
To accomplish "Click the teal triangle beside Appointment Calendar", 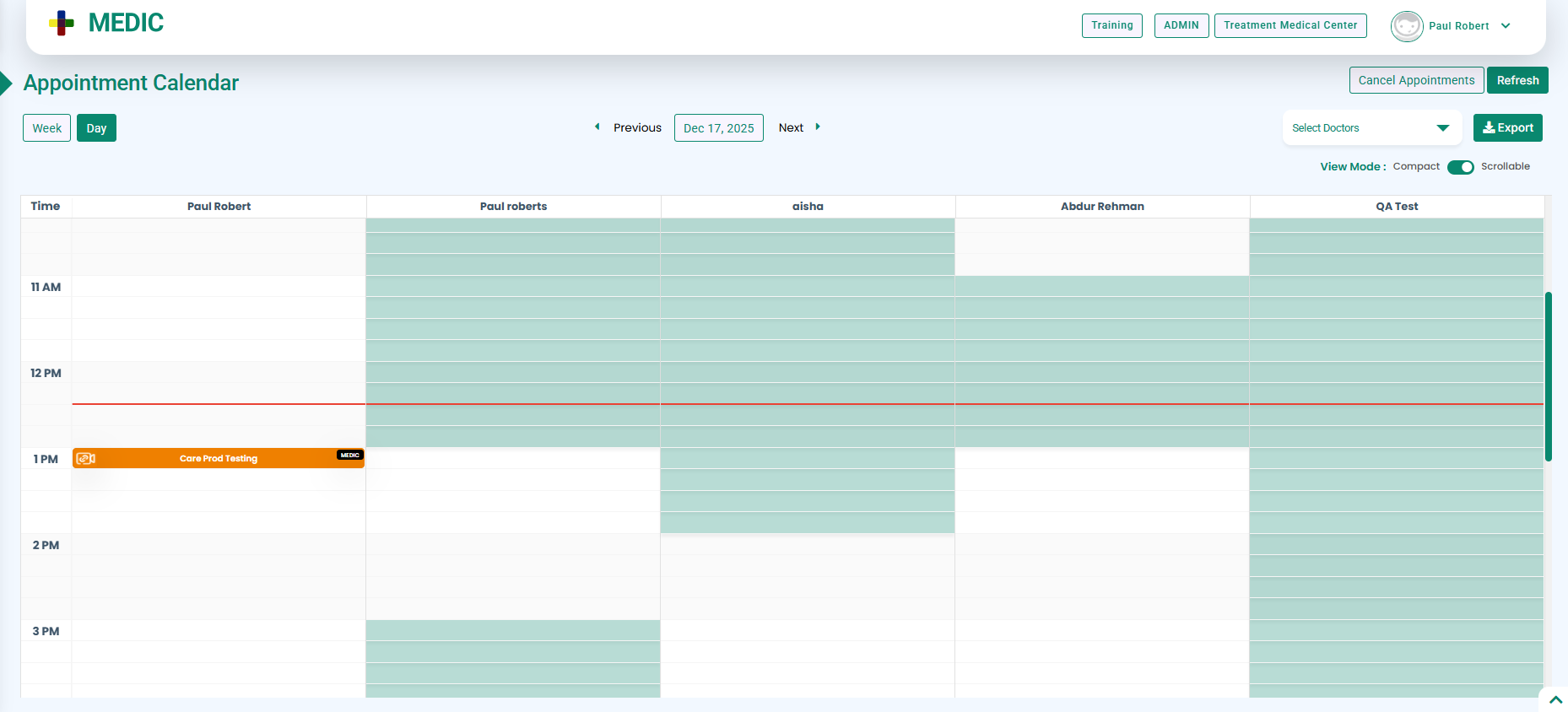I will click(x=6, y=83).
